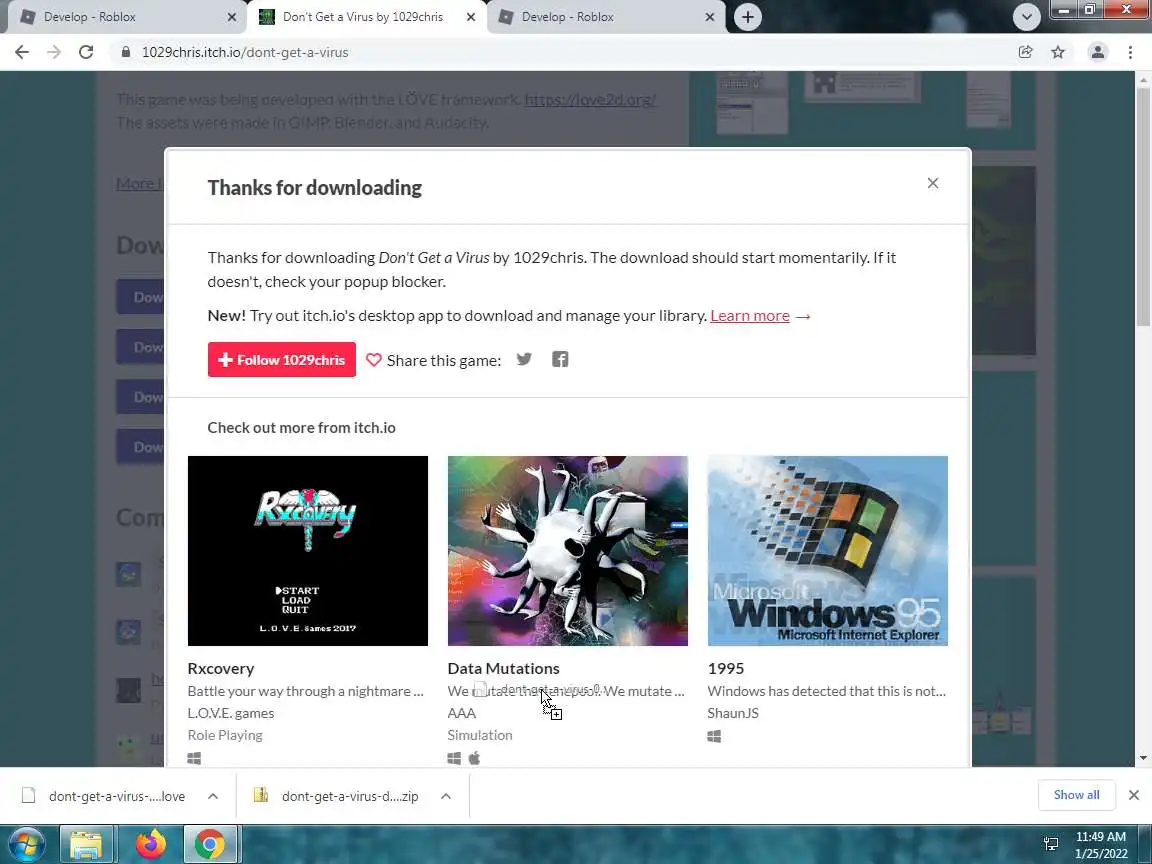Click the lock site info icon
The image size is (1152, 864).
click(x=126, y=52)
